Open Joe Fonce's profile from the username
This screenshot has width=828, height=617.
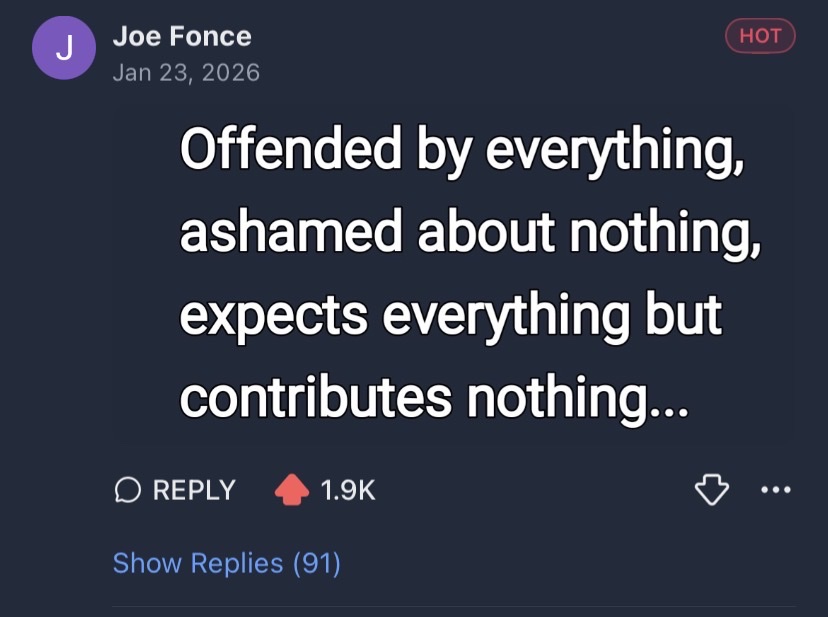tap(181, 37)
